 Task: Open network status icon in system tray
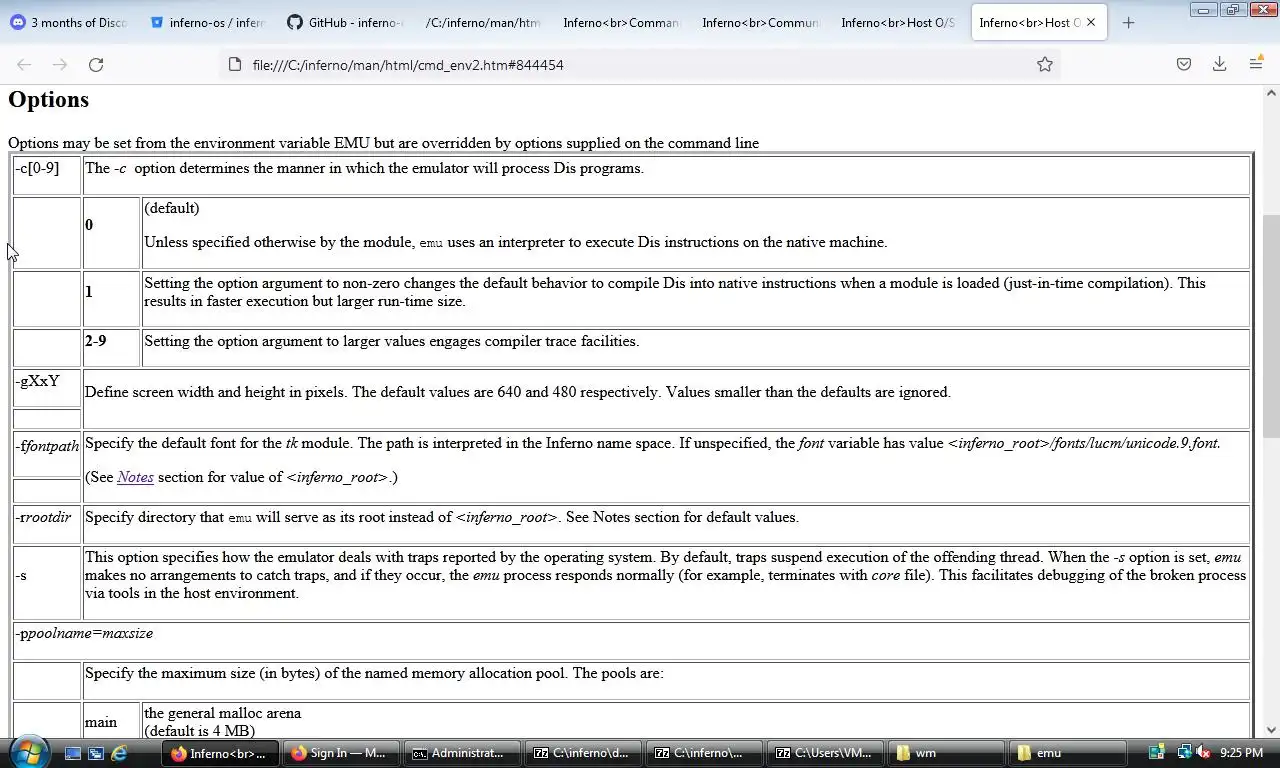(1184, 752)
